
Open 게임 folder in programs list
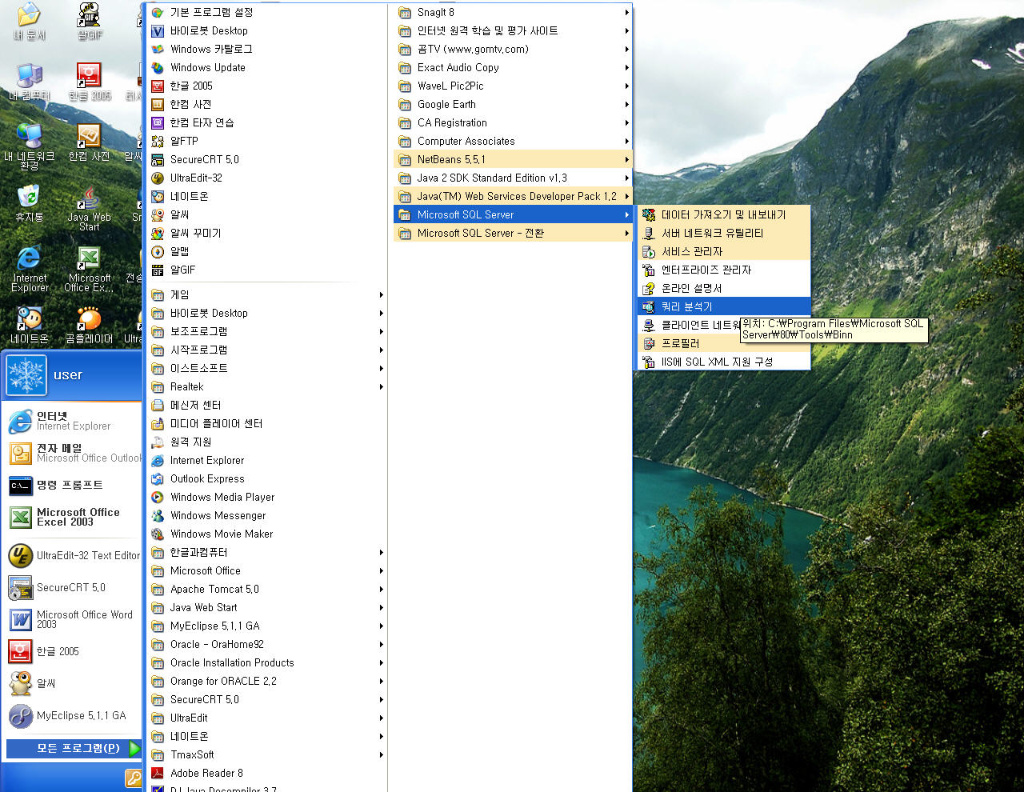coord(266,294)
